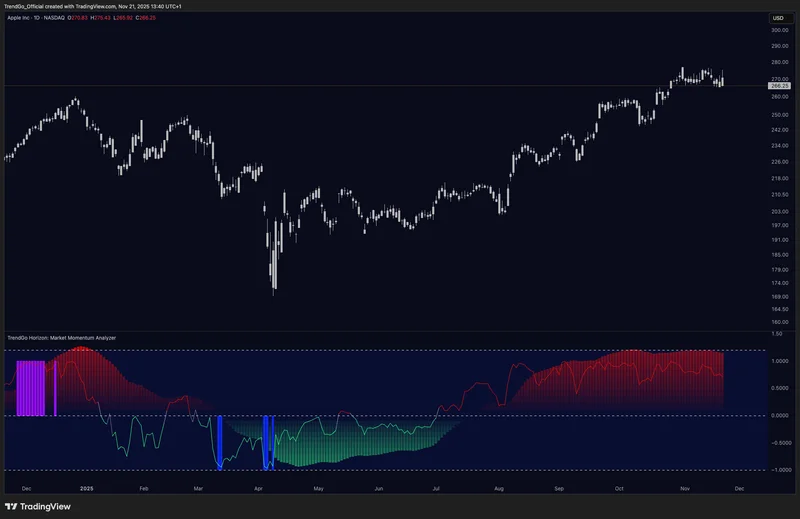Select the blue signal bar near March
The width and height of the screenshot is (800, 519).
click(x=220, y=442)
